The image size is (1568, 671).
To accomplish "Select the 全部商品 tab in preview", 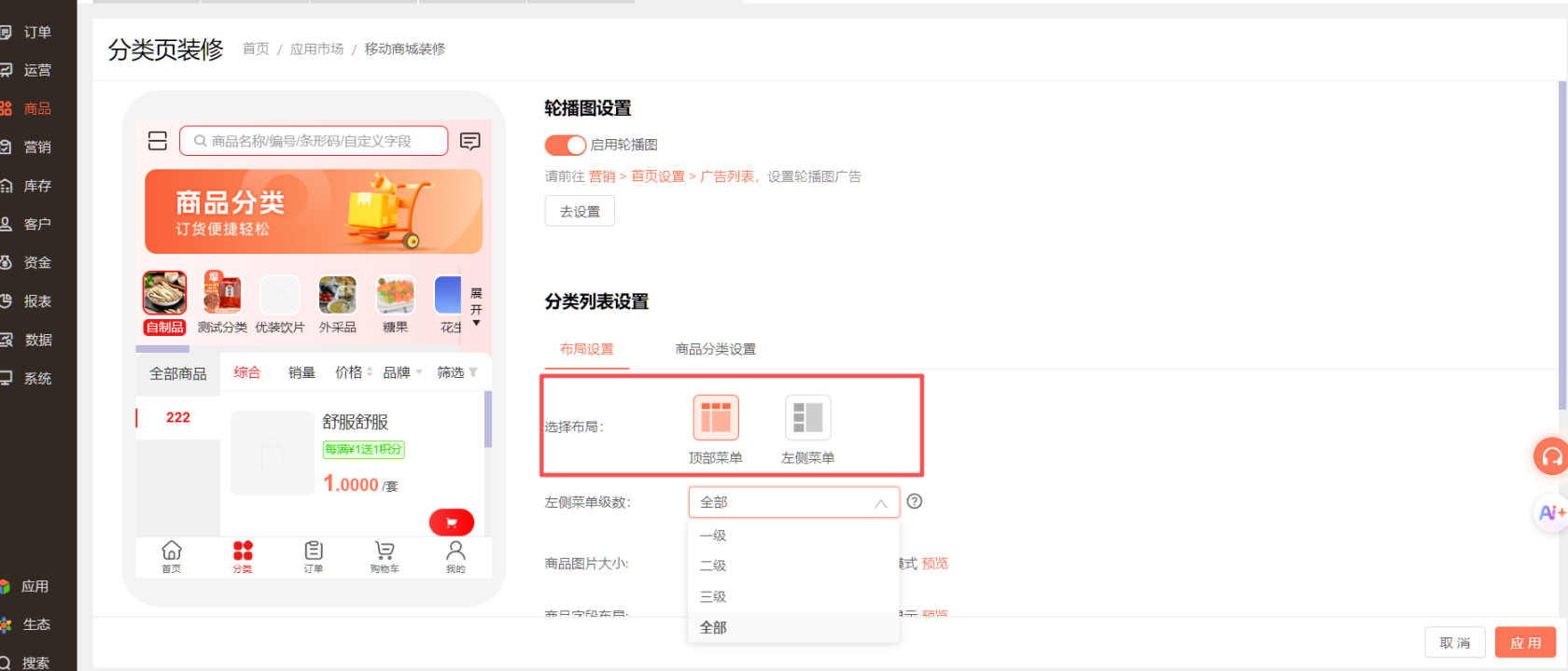I will pos(178,373).
